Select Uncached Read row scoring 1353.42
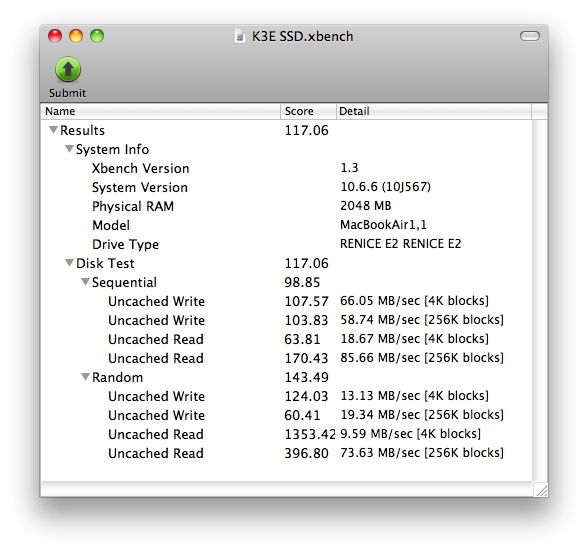The width and height of the screenshot is (588, 552). coord(286,434)
